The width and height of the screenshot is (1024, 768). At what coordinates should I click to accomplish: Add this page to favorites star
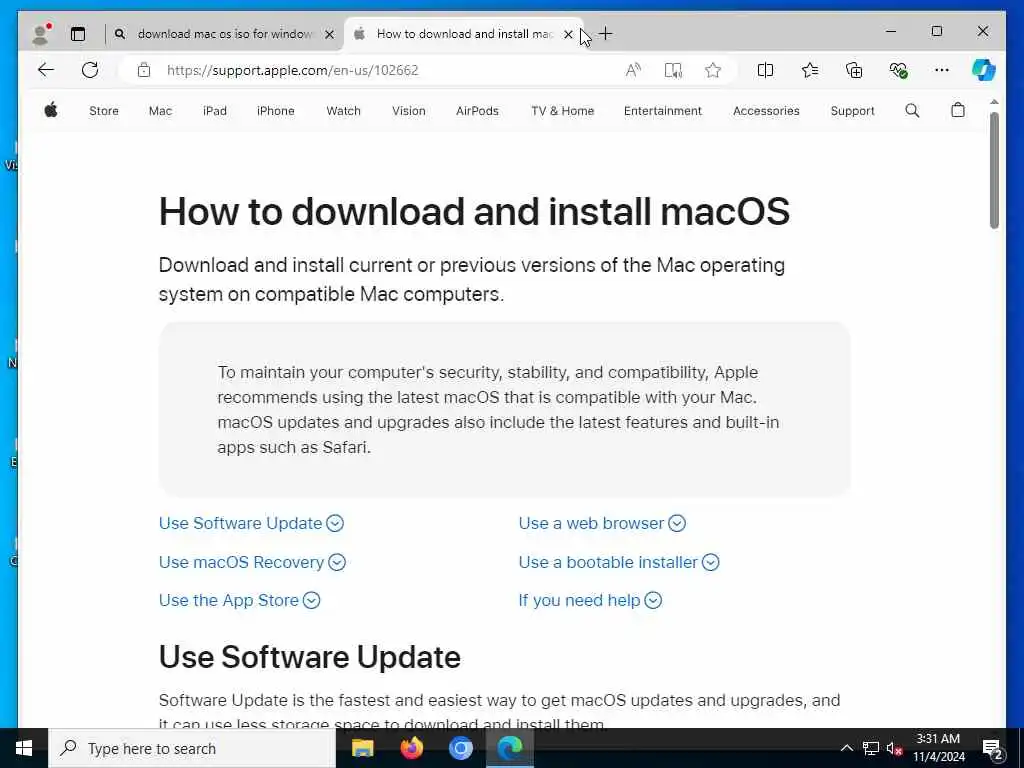pos(712,70)
